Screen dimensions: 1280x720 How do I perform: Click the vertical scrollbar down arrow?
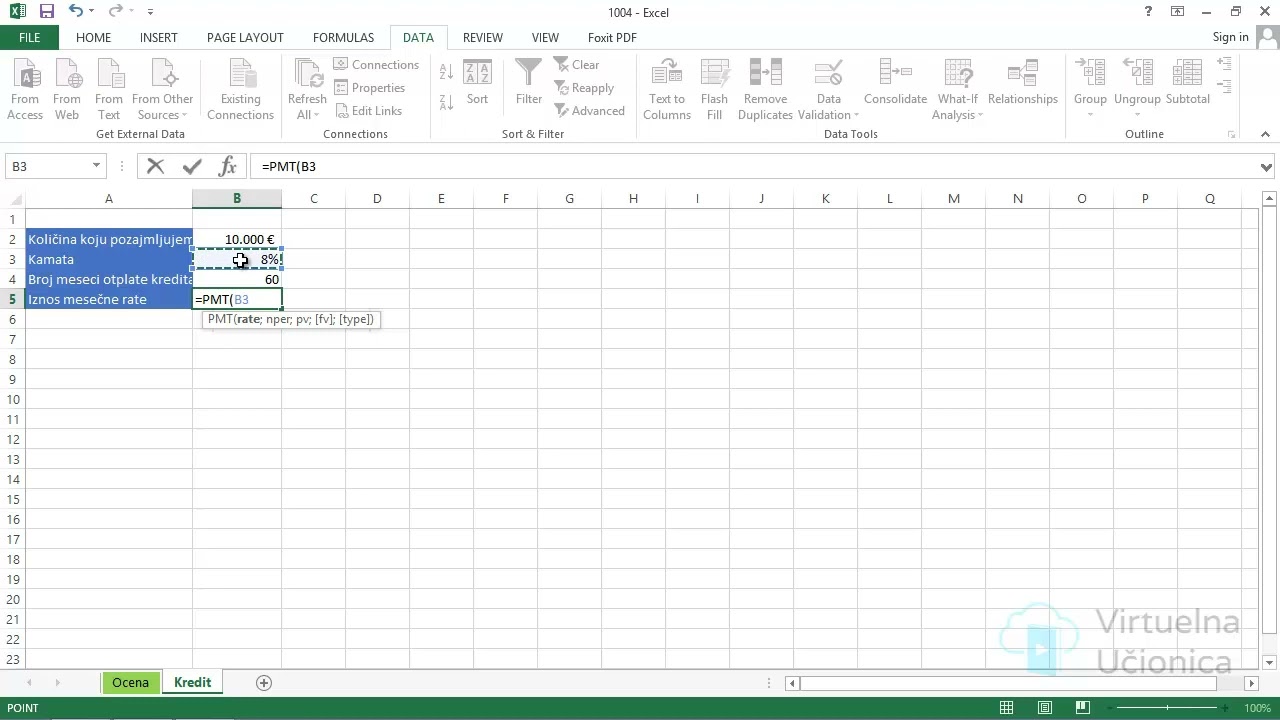1270,662
